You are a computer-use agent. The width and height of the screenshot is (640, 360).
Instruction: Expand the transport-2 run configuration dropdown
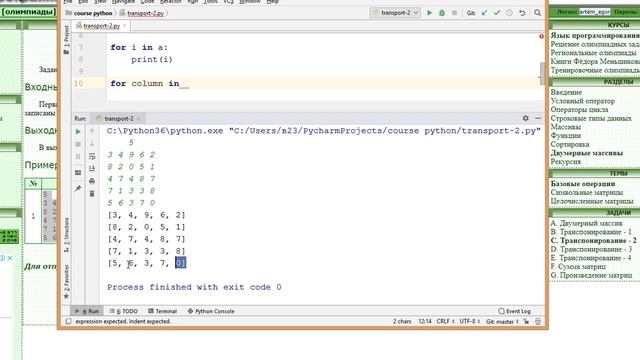[x=395, y=13]
